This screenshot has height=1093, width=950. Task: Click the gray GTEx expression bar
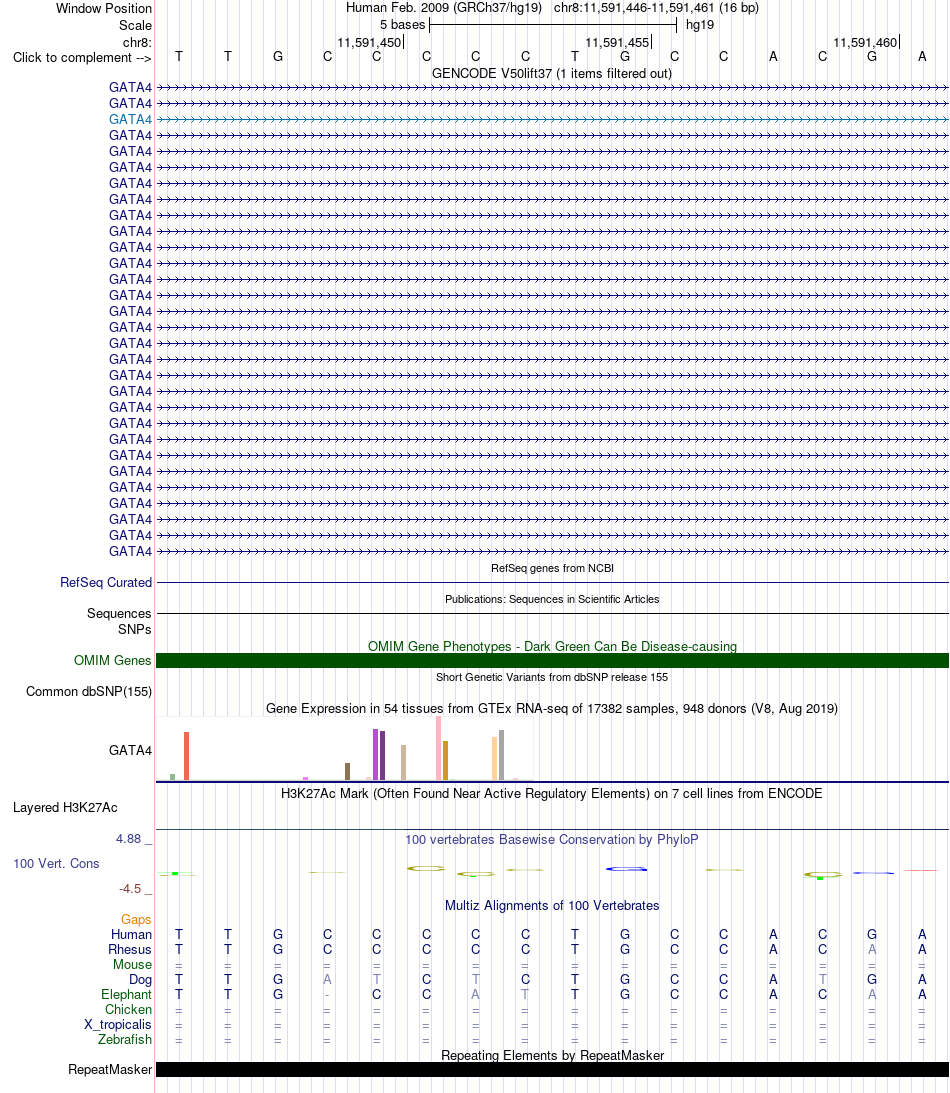coord(501,755)
